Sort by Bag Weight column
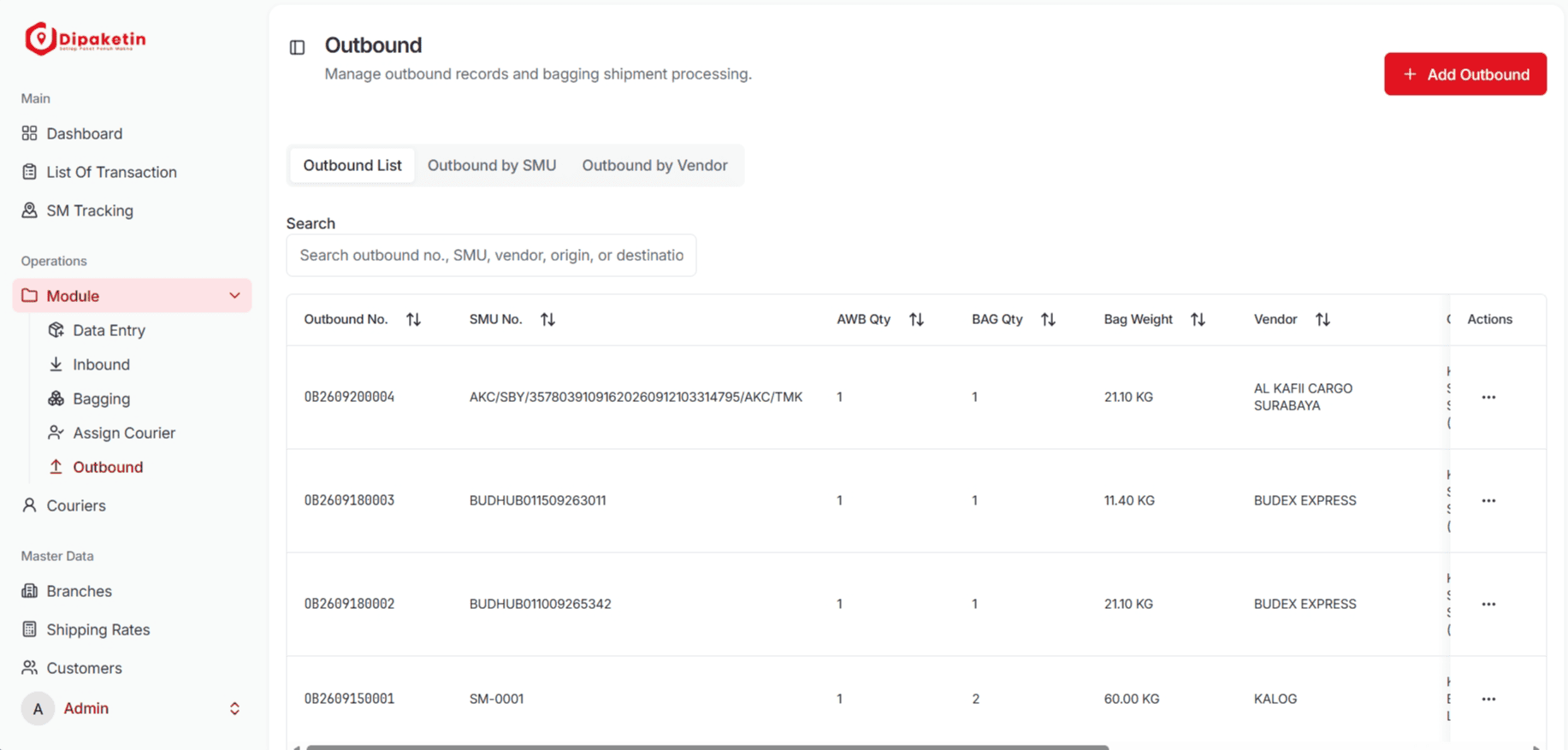 (1198, 319)
